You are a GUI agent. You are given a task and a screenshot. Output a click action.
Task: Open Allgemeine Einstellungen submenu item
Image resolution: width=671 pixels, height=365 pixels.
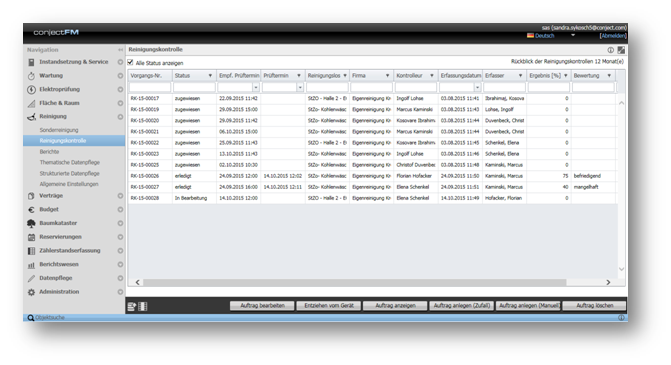69,184
